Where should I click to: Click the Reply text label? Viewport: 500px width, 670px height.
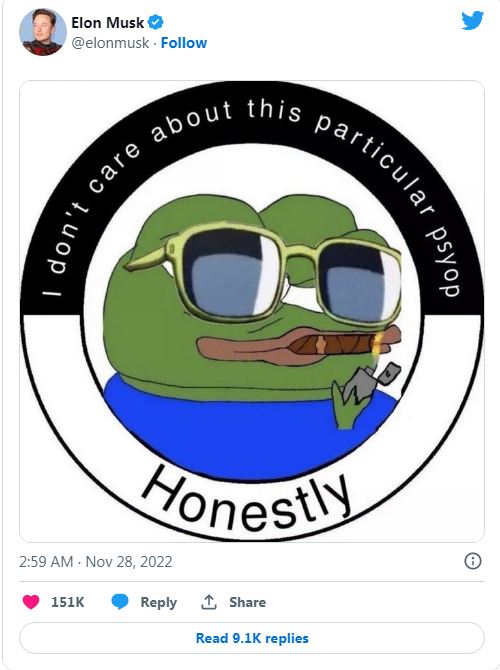159,602
